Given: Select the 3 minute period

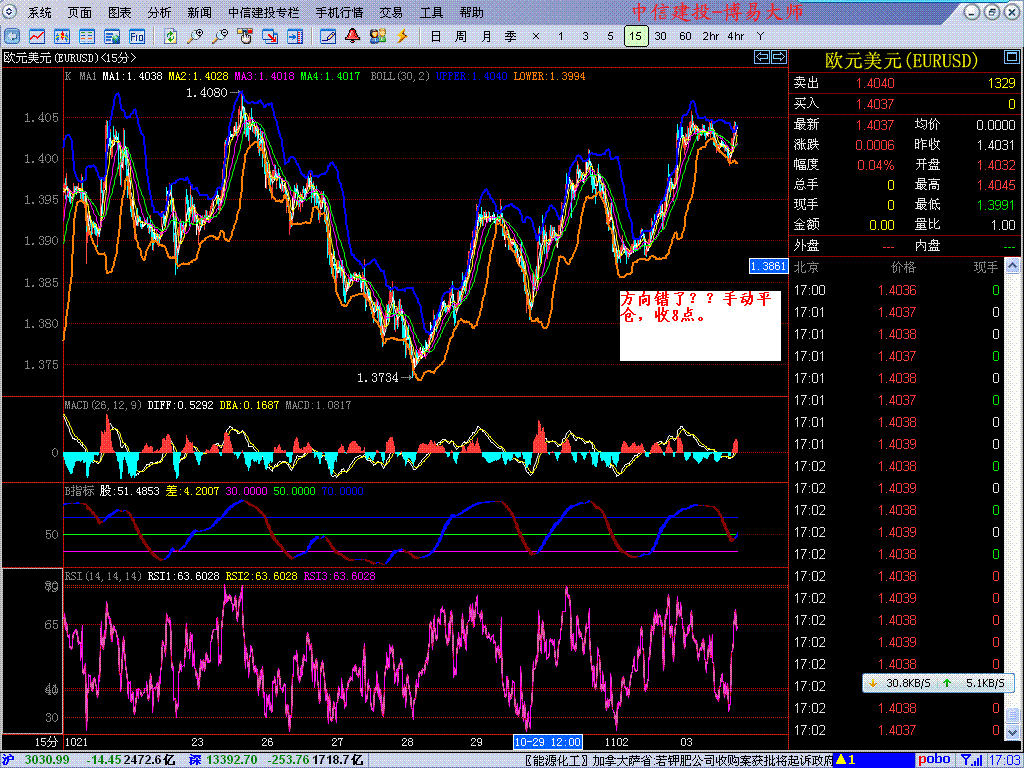Looking at the screenshot, I should (585, 36).
